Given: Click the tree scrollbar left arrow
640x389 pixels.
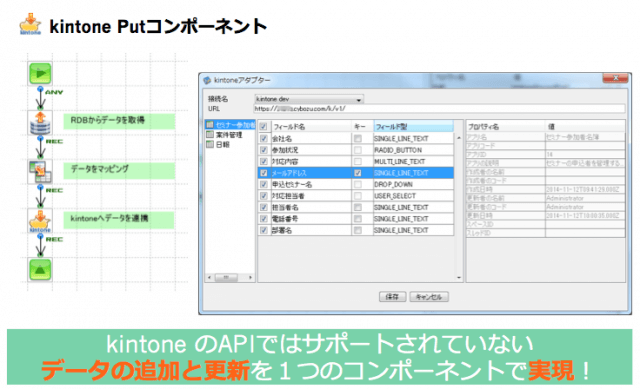Looking at the screenshot, I should [209, 278].
